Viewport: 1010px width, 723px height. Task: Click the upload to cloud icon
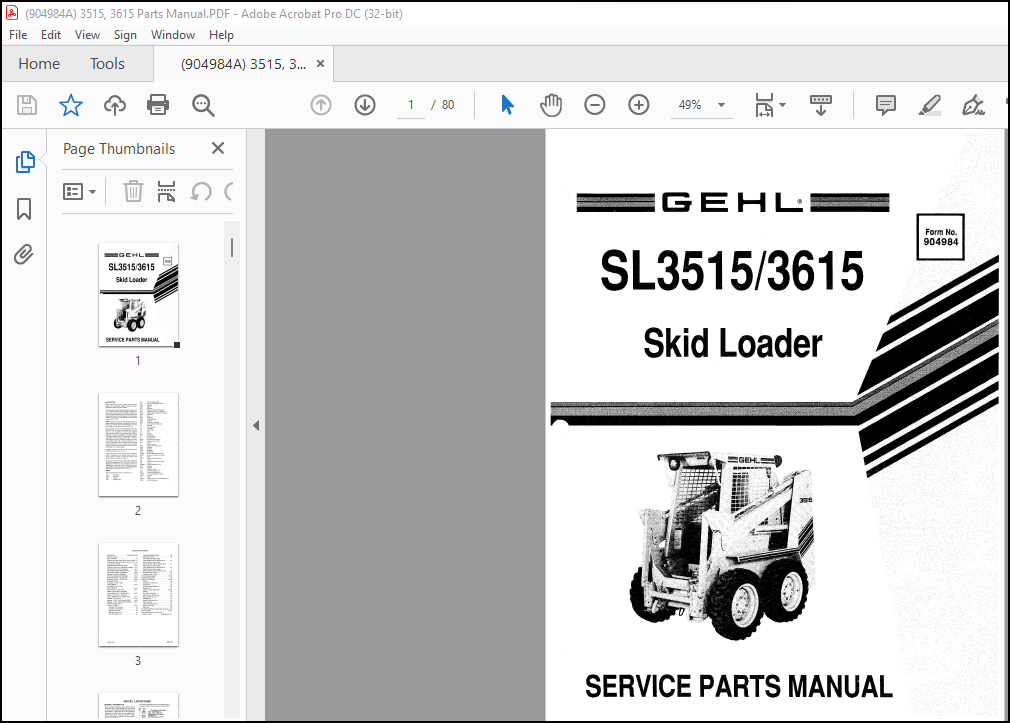[x=115, y=105]
